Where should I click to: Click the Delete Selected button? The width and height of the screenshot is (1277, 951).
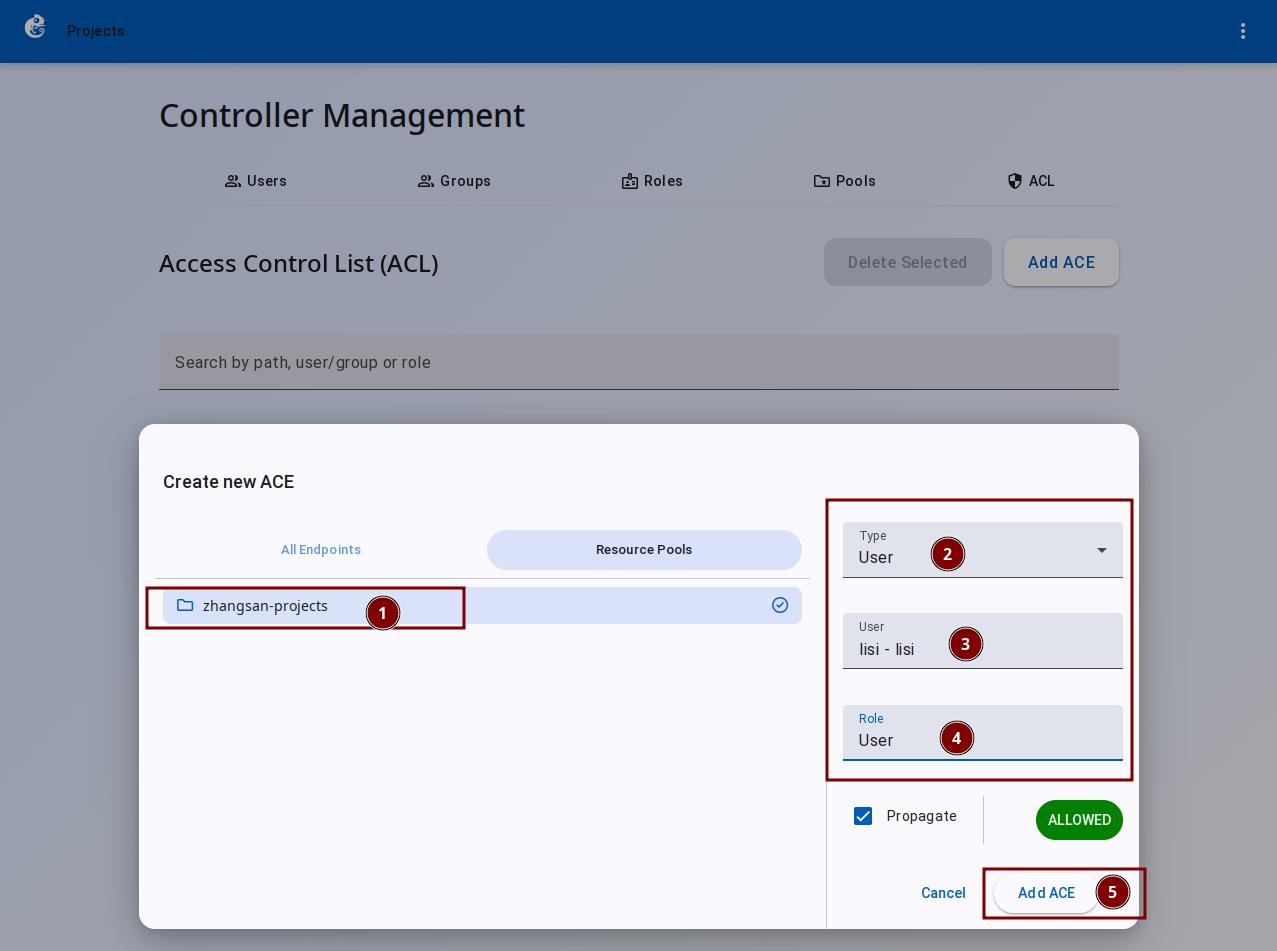(908, 262)
